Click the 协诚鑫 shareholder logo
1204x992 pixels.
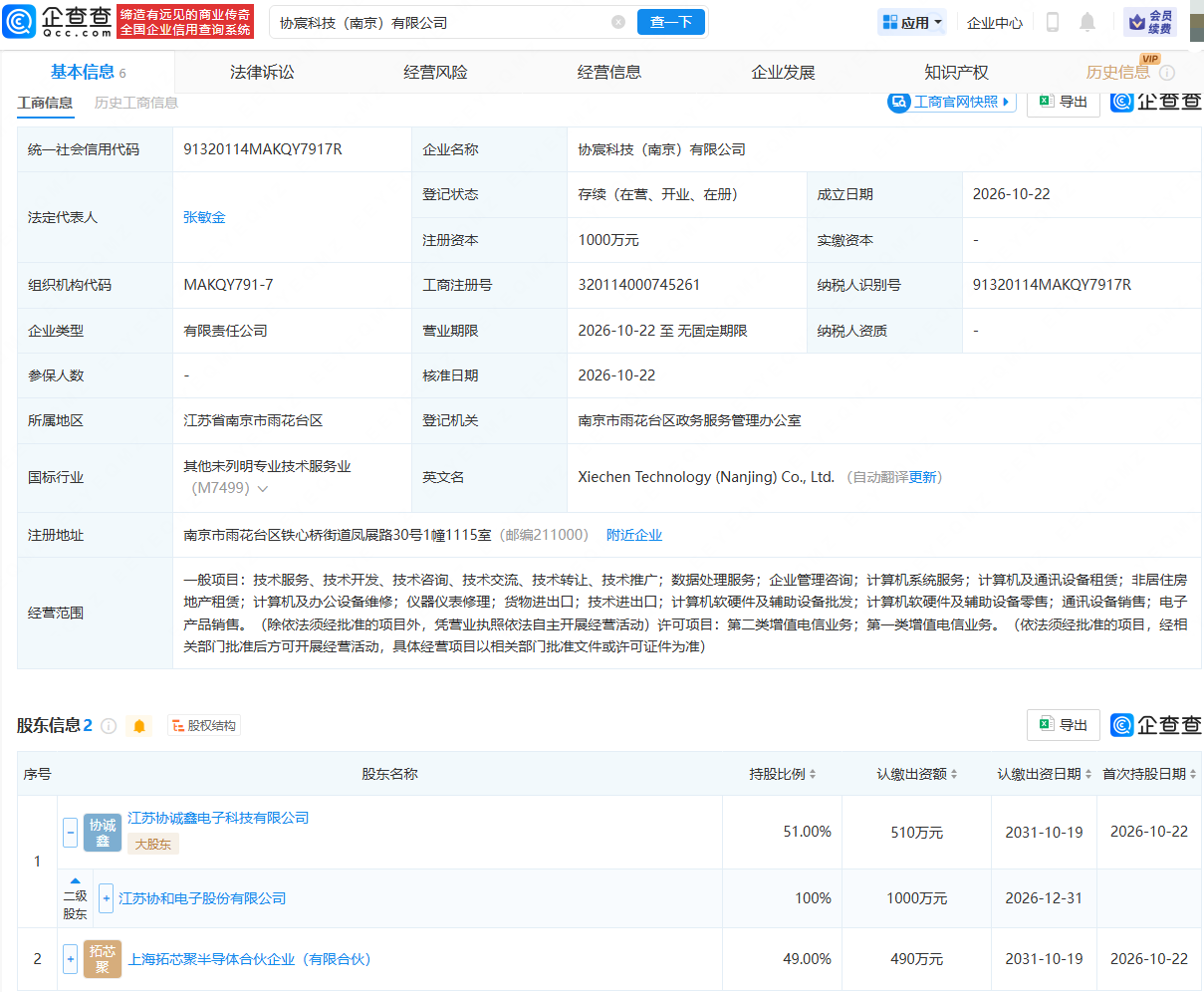point(103,833)
